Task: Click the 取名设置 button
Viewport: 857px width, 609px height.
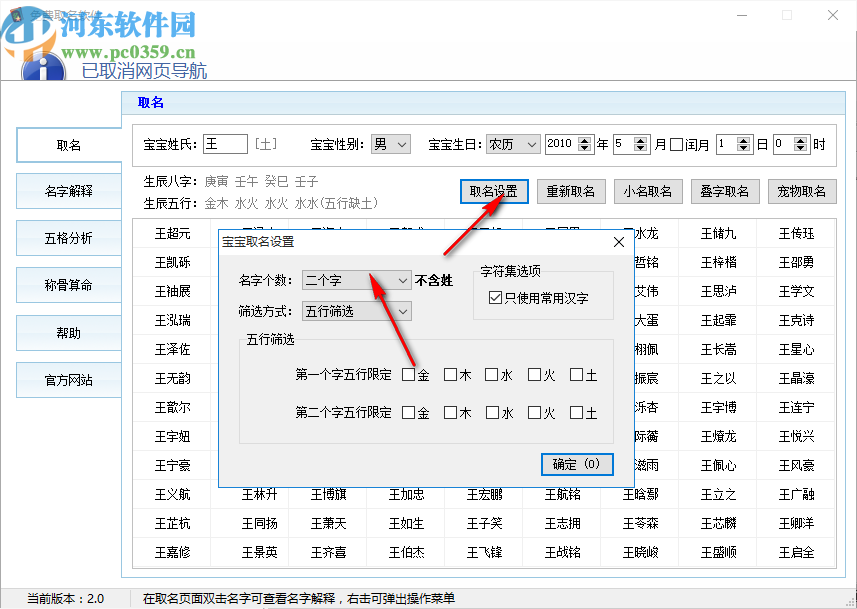Action: click(494, 191)
